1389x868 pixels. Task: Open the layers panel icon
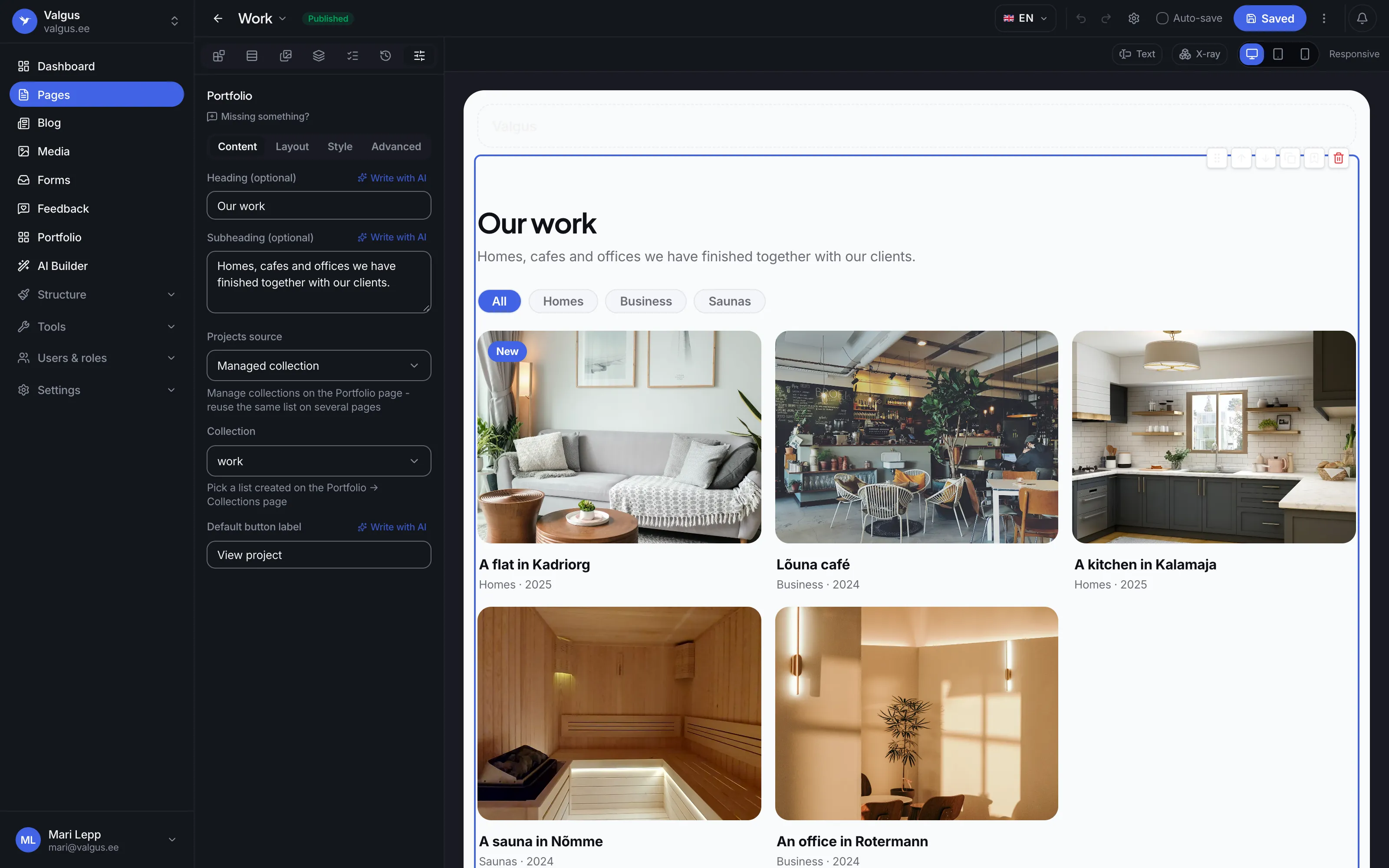click(319, 56)
